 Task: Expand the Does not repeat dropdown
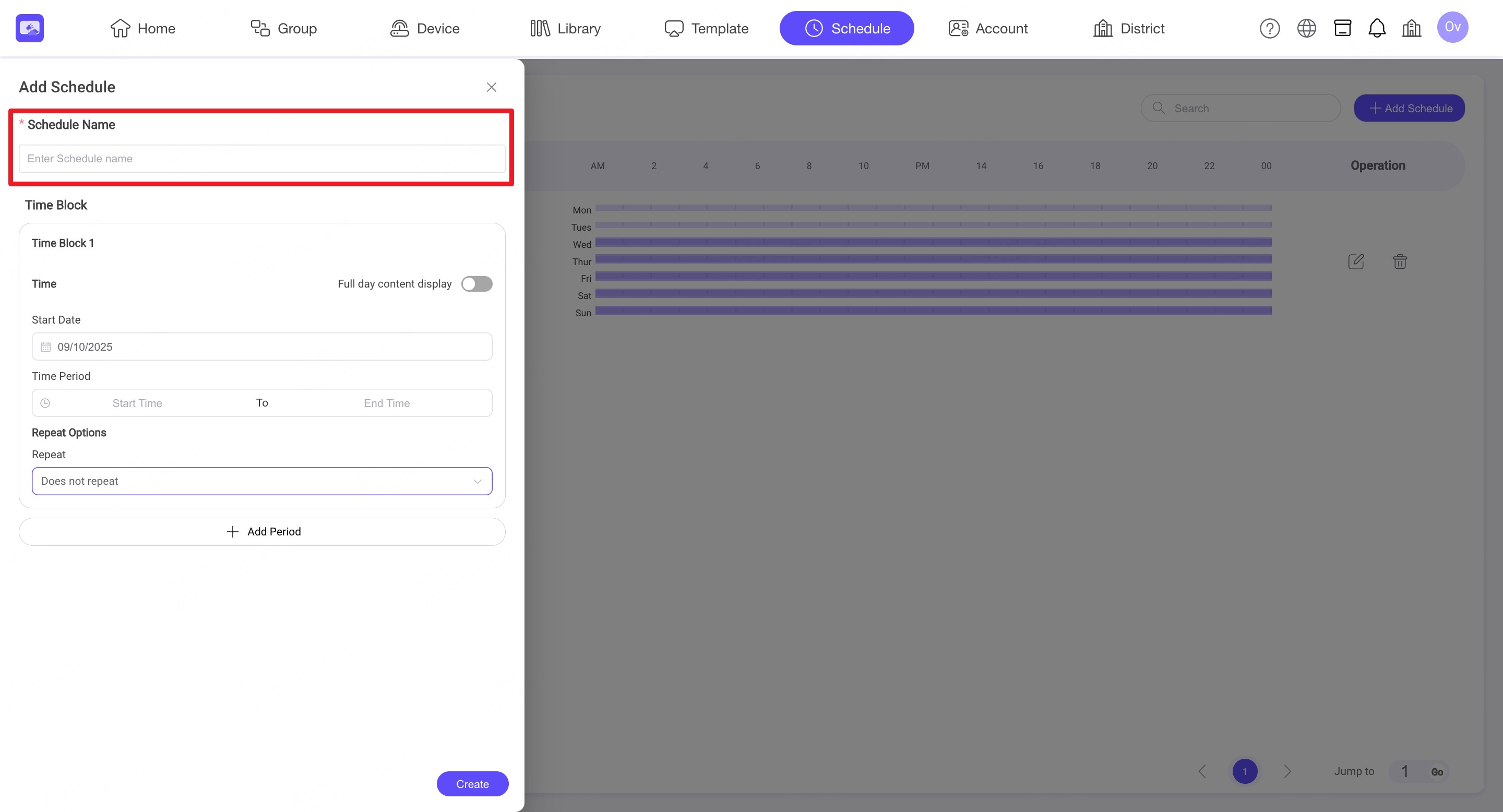click(262, 481)
